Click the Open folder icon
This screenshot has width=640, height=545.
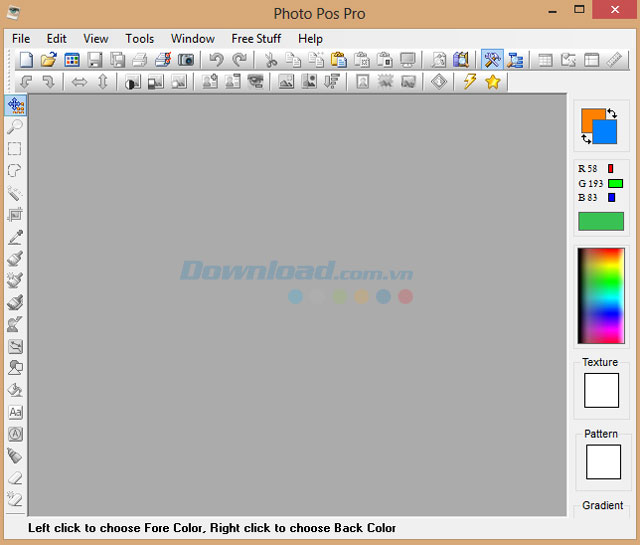tap(48, 60)
